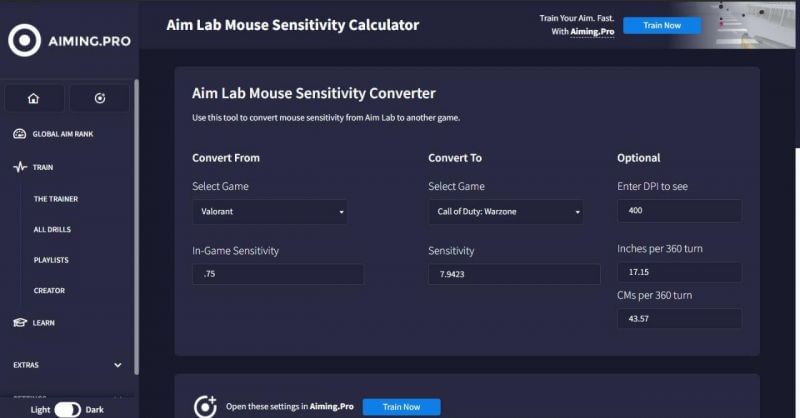Click the Learn graduation cap icon
Screen dimensions: 800x418
pyautogui.click(x=19, y=323)
